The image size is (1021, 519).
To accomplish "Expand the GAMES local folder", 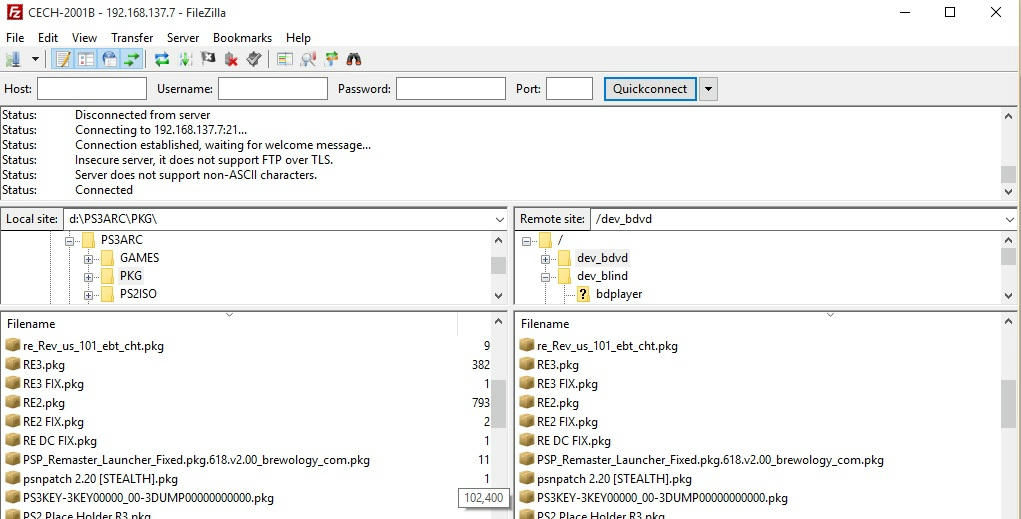I will tap(89, 259).
